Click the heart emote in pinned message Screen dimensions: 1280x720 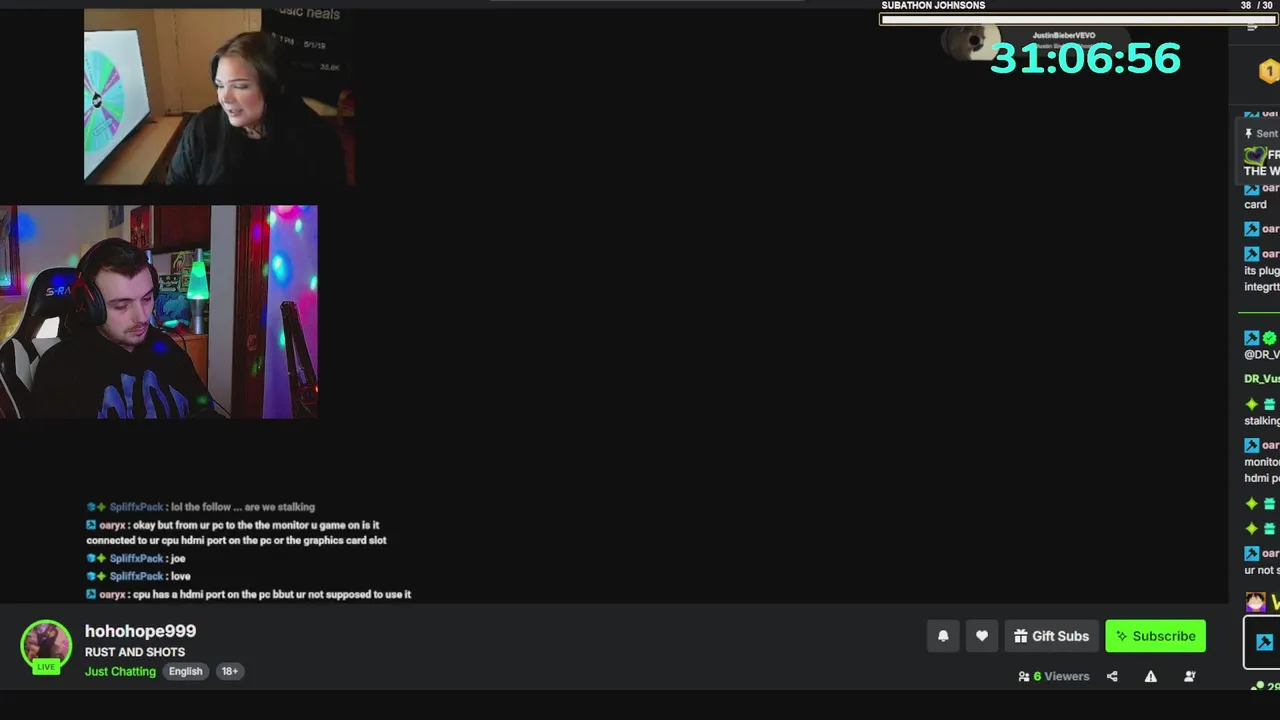click(x=1254, y=155)
